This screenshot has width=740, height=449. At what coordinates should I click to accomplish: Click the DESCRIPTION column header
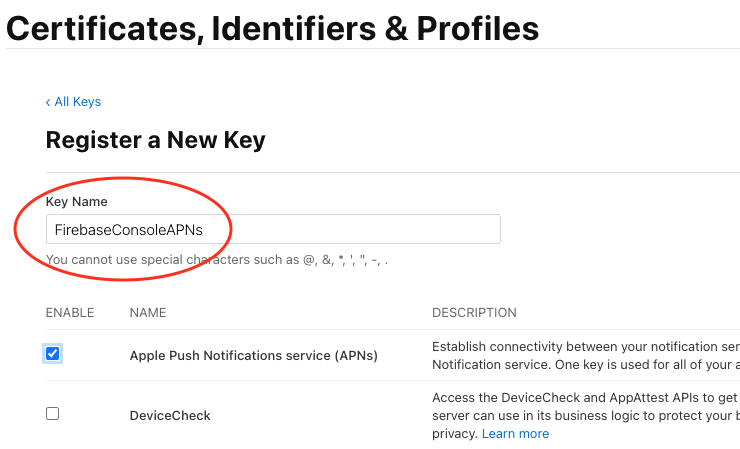(474, 313)
